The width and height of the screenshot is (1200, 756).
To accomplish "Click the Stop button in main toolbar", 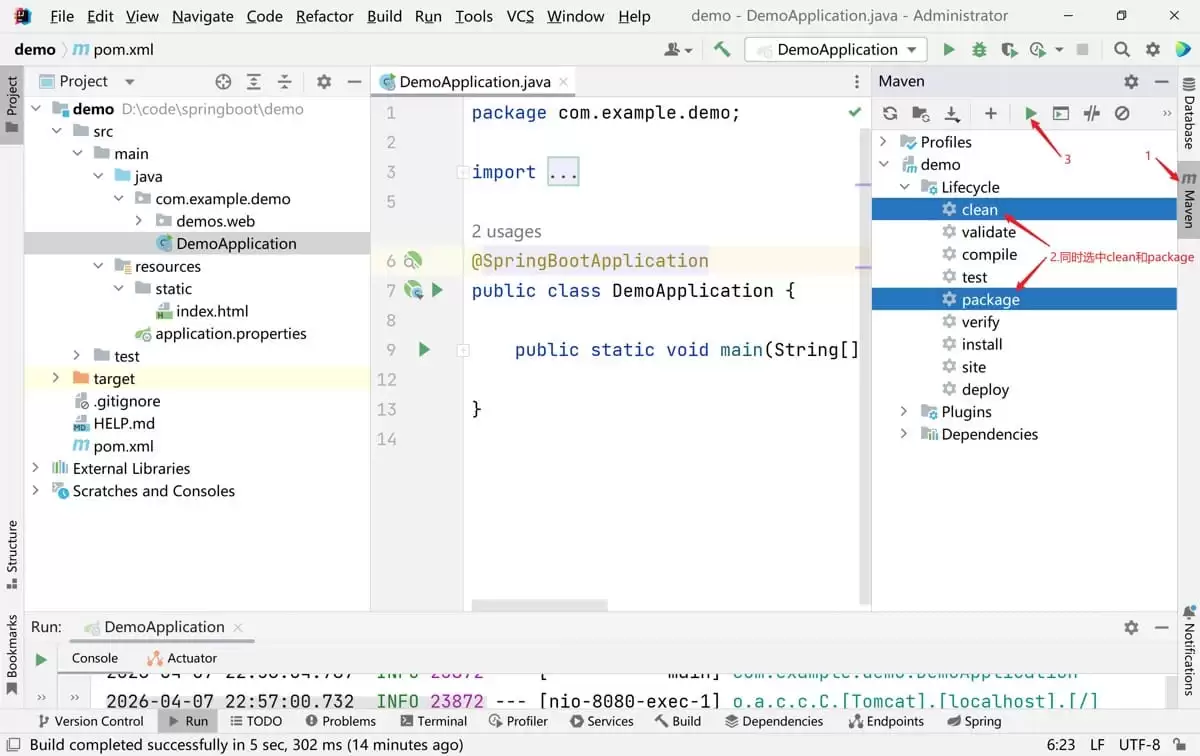I will [1082, 49].
